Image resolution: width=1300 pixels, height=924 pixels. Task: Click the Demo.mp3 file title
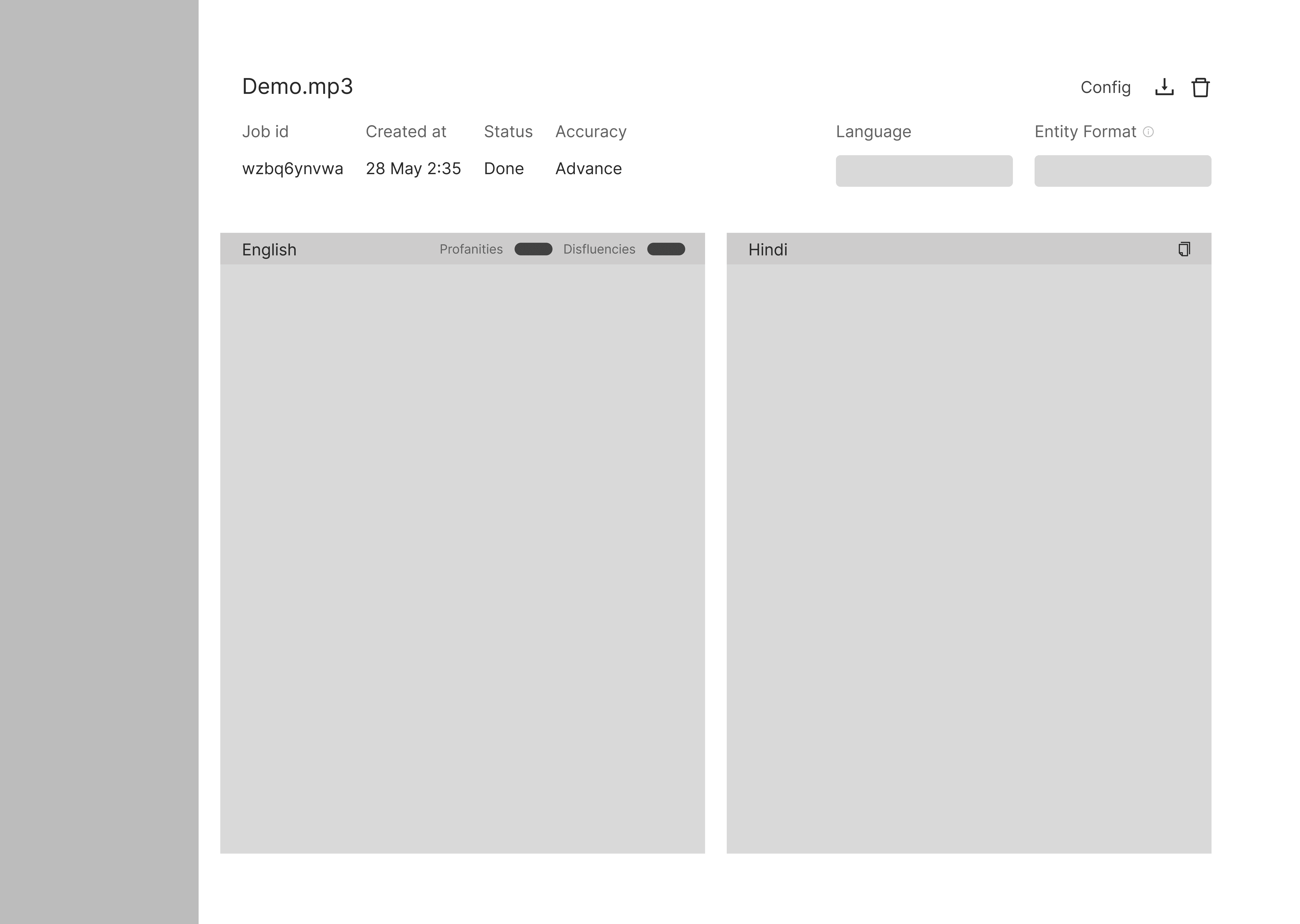point(297,86)
